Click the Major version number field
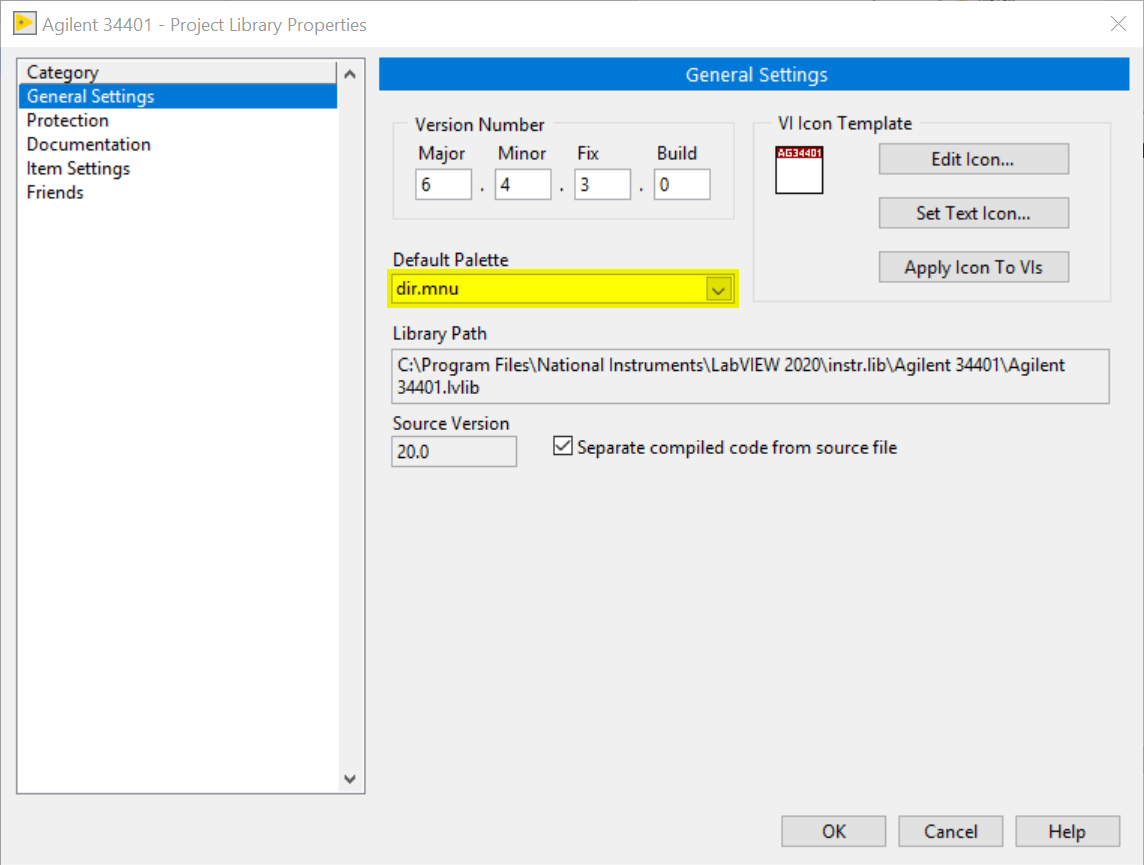The width and height of the screenshot is (1144, 865). click(x=444, y=185)
